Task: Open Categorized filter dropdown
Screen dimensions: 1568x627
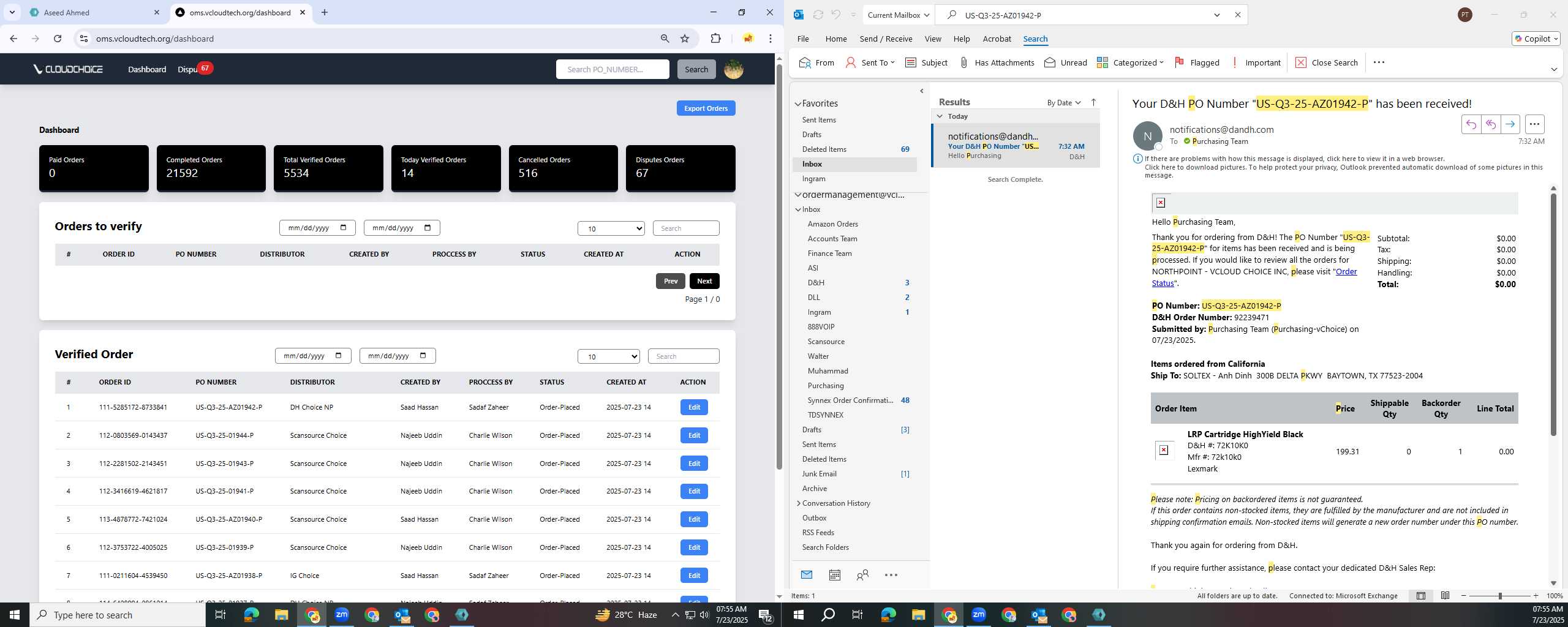Action: pyautogui.click(x=1130, y=62)
